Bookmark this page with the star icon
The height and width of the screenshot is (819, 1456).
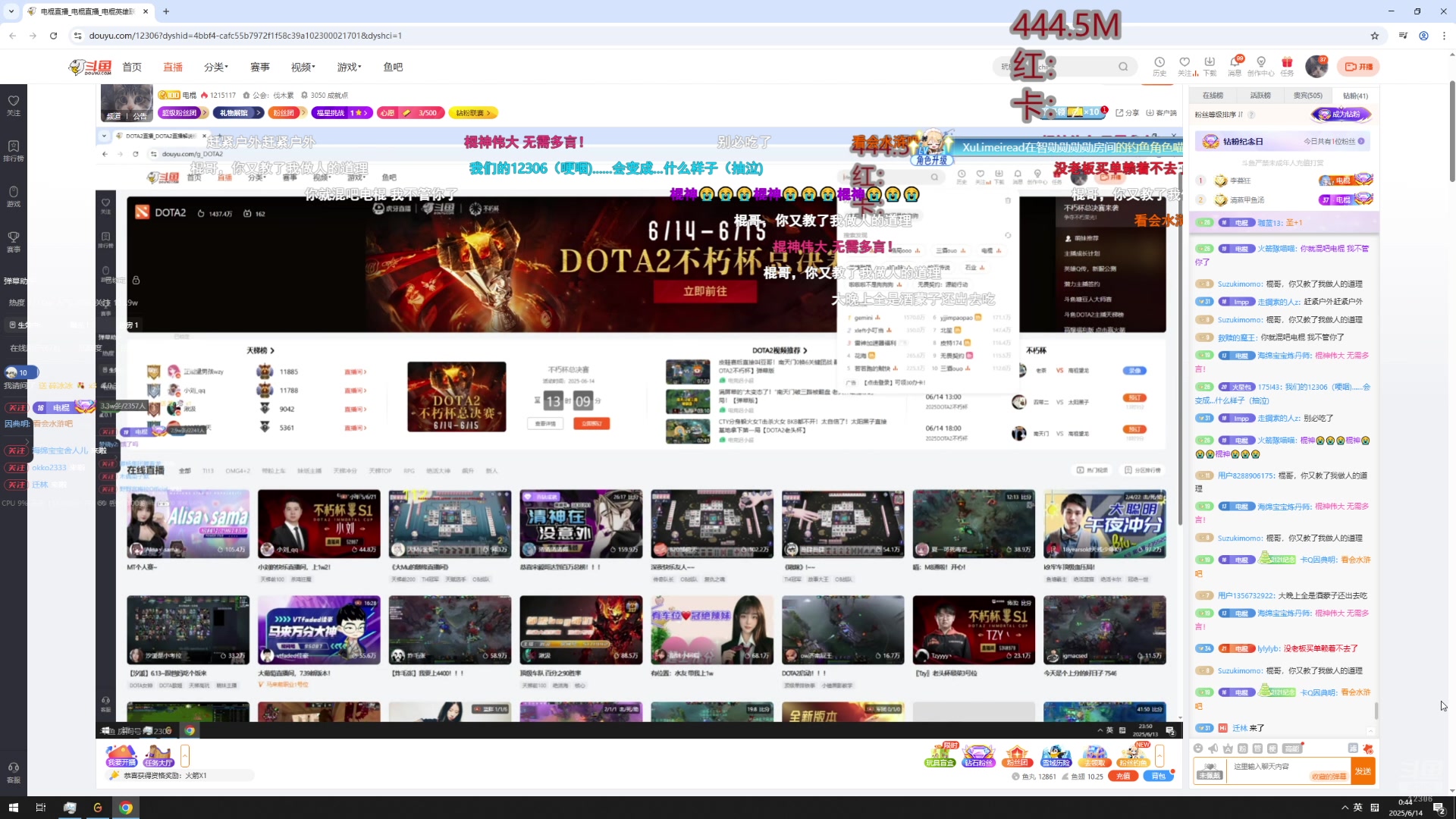[1374, 36]
